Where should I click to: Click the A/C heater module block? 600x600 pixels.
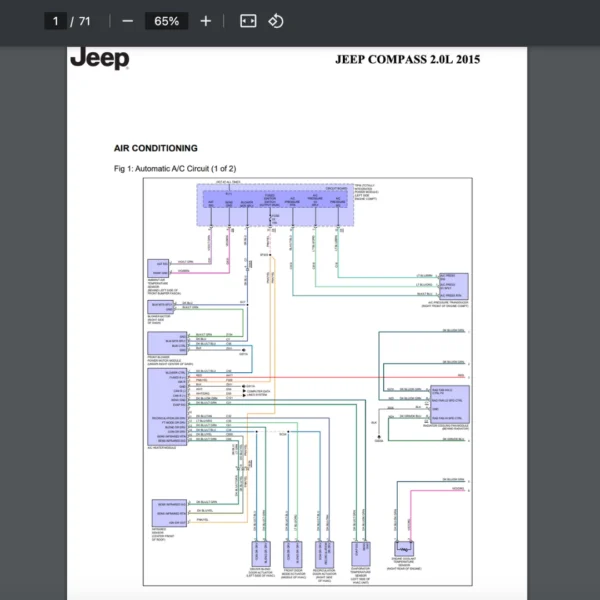click(165, 408)
